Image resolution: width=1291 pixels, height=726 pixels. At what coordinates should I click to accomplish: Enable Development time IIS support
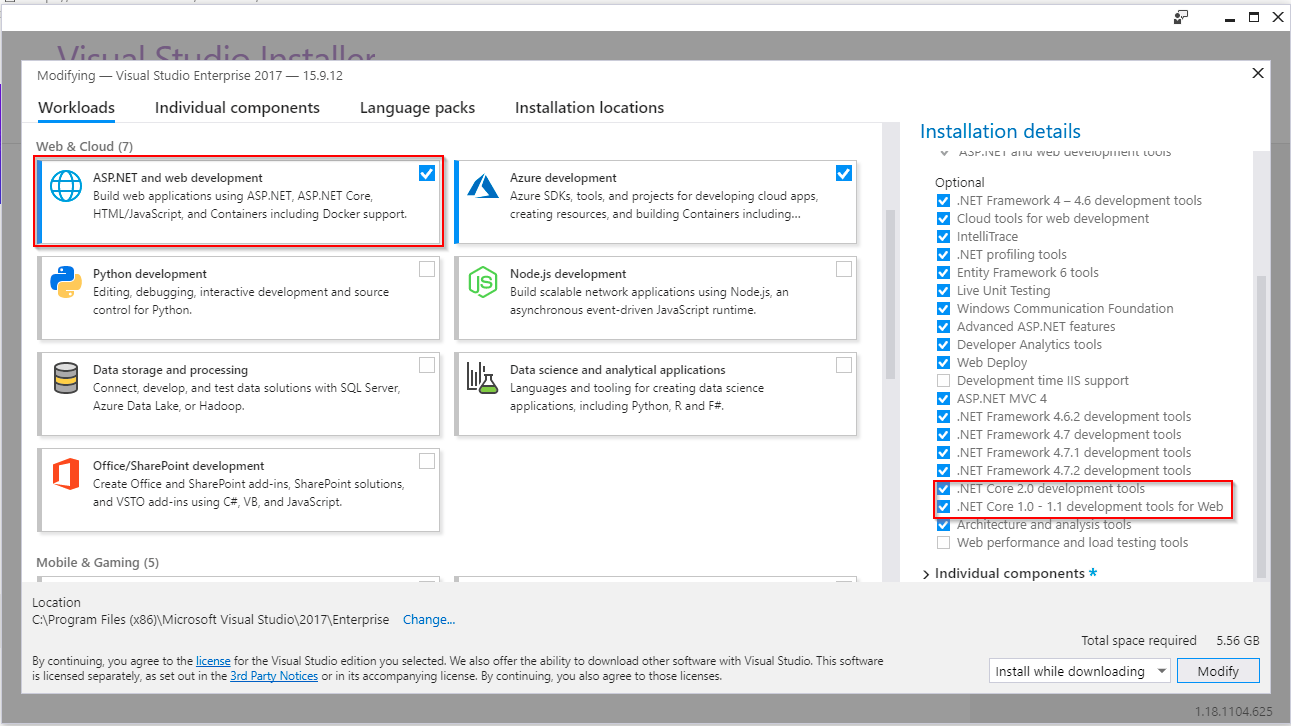943,380
